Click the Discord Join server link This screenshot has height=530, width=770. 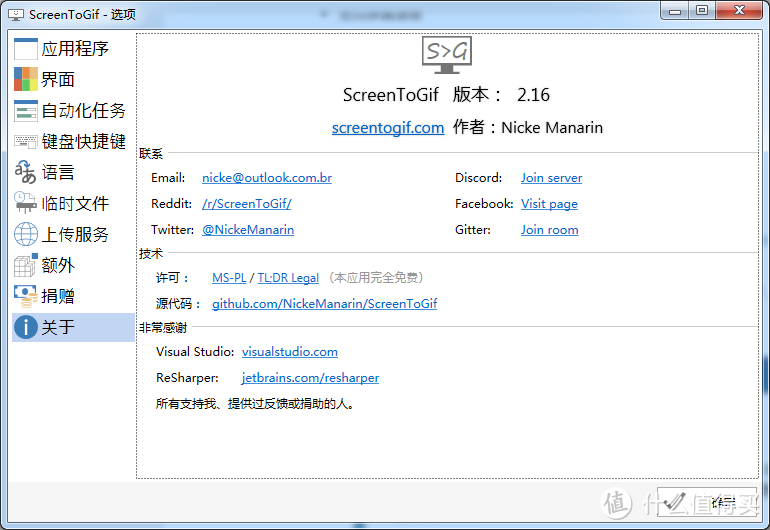coord(551,178)
